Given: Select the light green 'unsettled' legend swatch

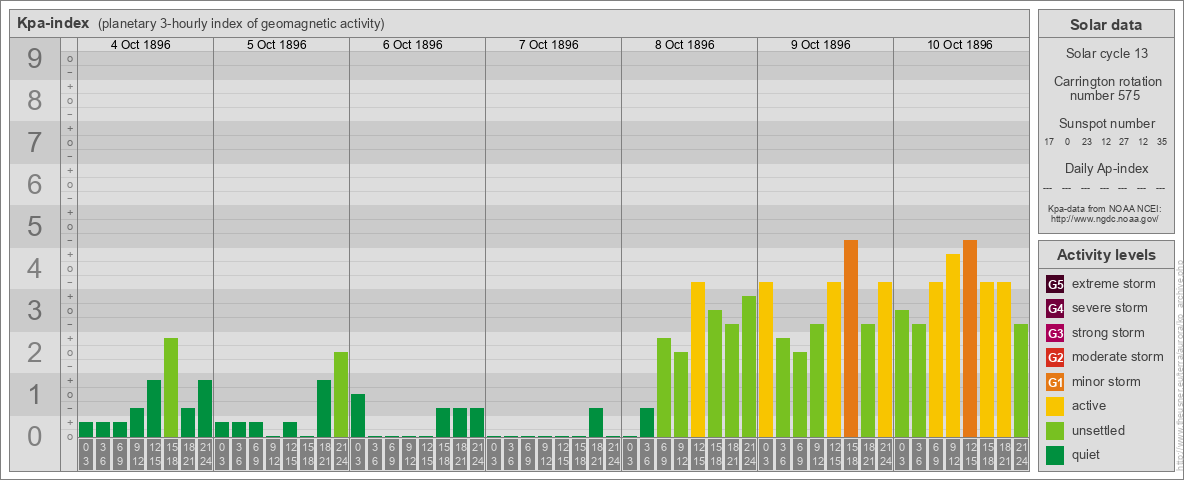Looking at the screenshot, I should [1055, 431].
